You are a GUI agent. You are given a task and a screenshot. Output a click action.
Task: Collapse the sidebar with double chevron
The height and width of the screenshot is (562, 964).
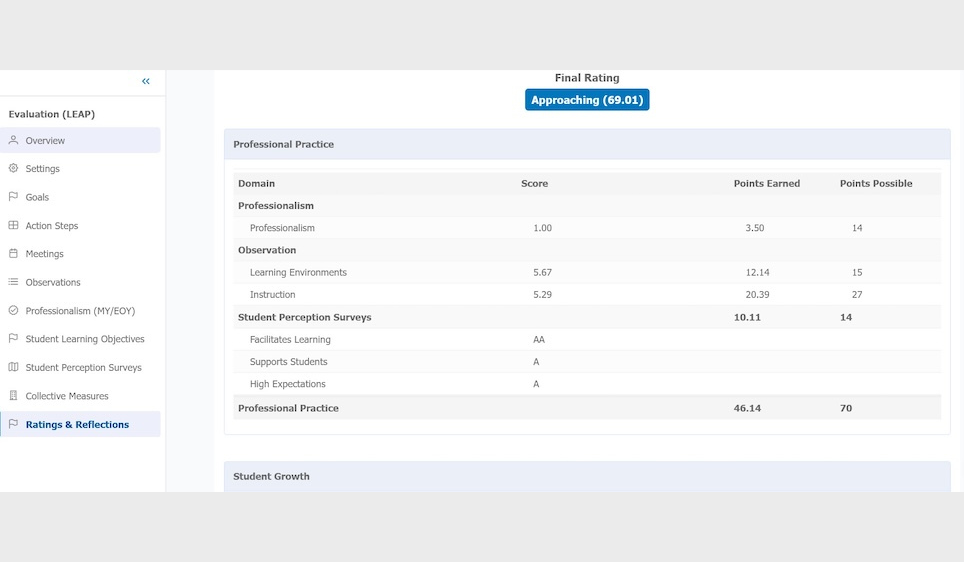pos(146,81)
